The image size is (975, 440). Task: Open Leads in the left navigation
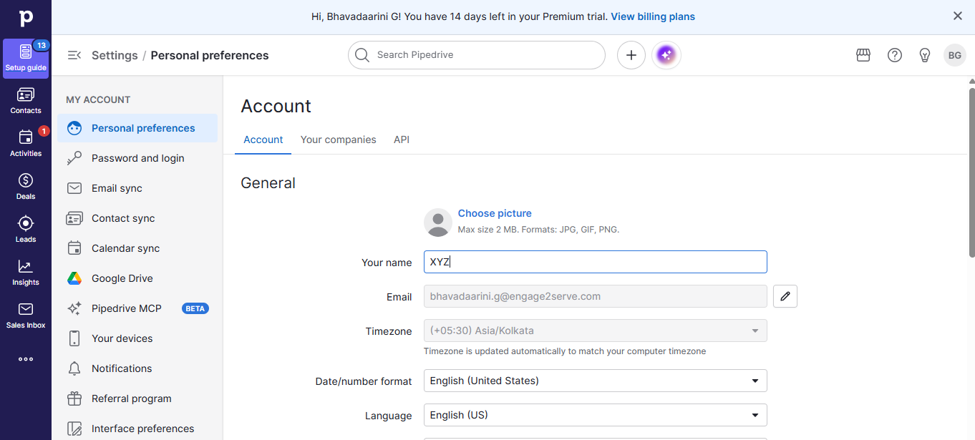coord(25,230)
